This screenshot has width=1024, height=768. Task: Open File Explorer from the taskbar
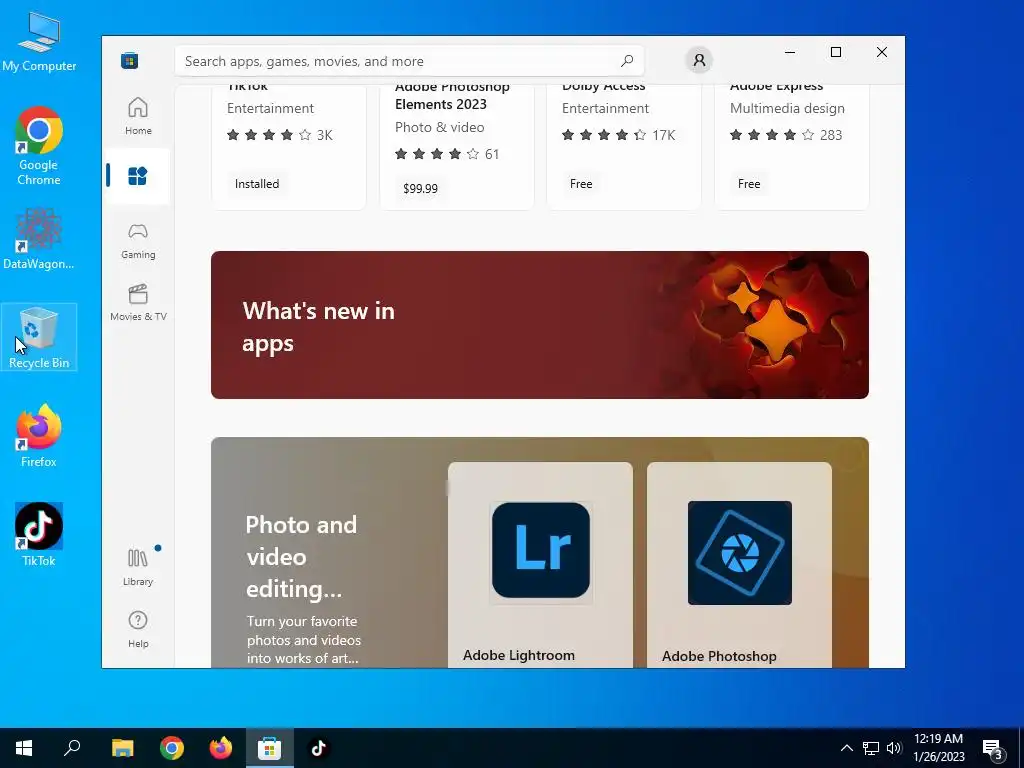click(x=122, y=748)
